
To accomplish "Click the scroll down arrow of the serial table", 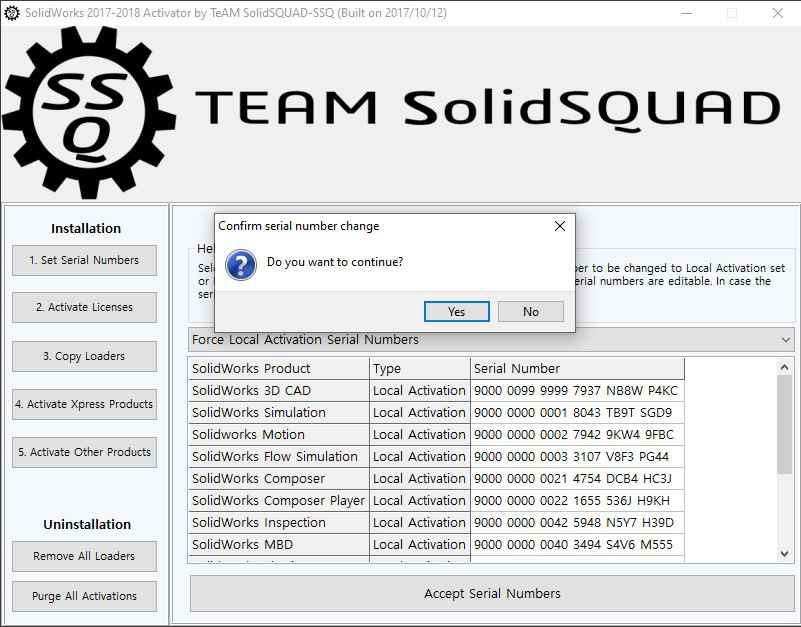I will pyautogui.click(x=785, y=553).
